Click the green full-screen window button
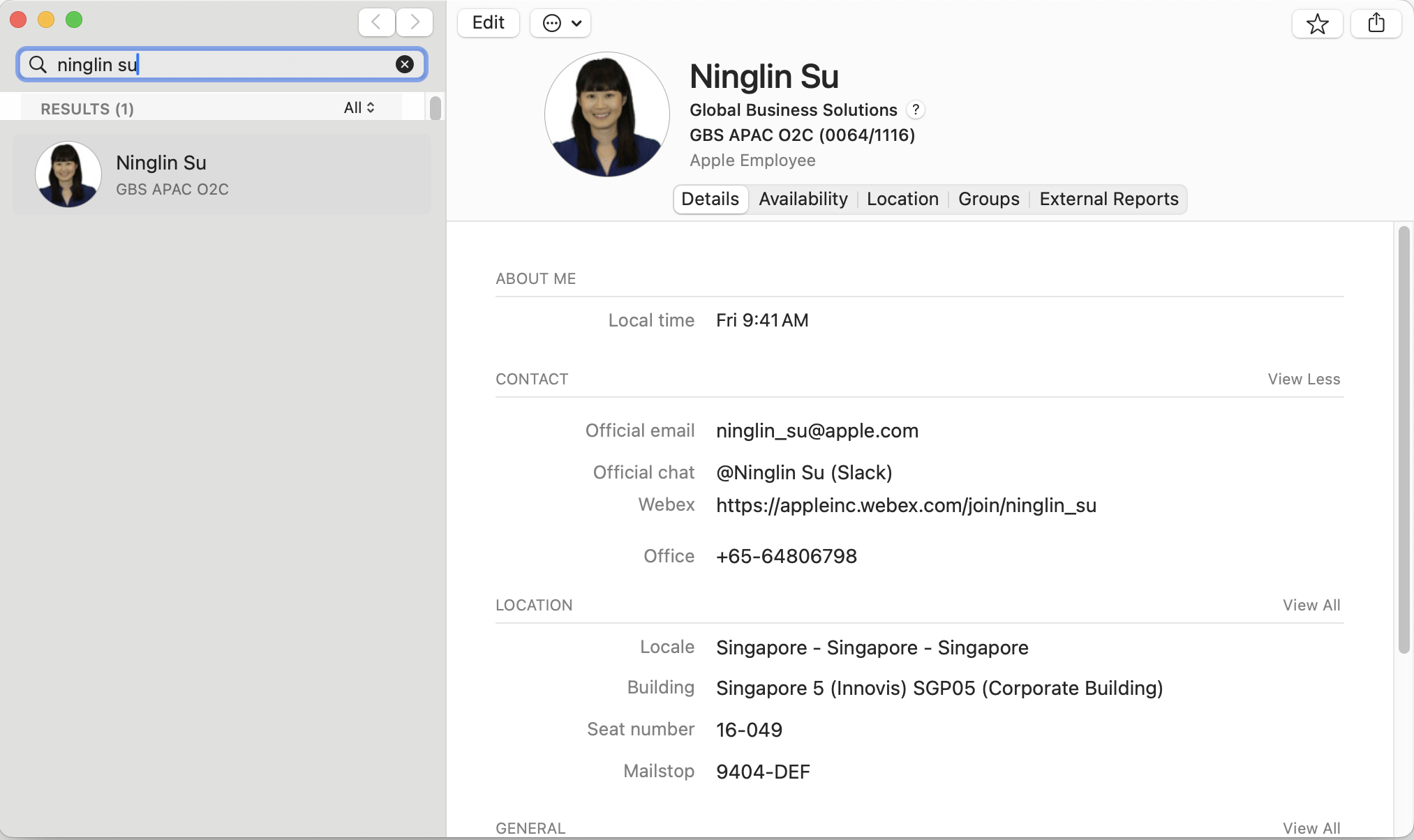 (74, 20)
